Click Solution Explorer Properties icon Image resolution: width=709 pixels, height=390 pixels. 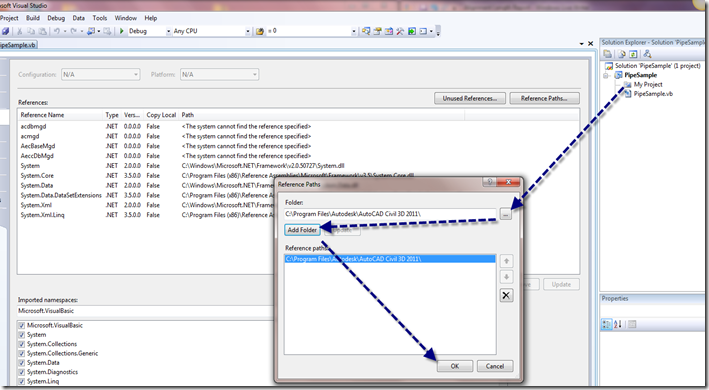tap(607, 54)
